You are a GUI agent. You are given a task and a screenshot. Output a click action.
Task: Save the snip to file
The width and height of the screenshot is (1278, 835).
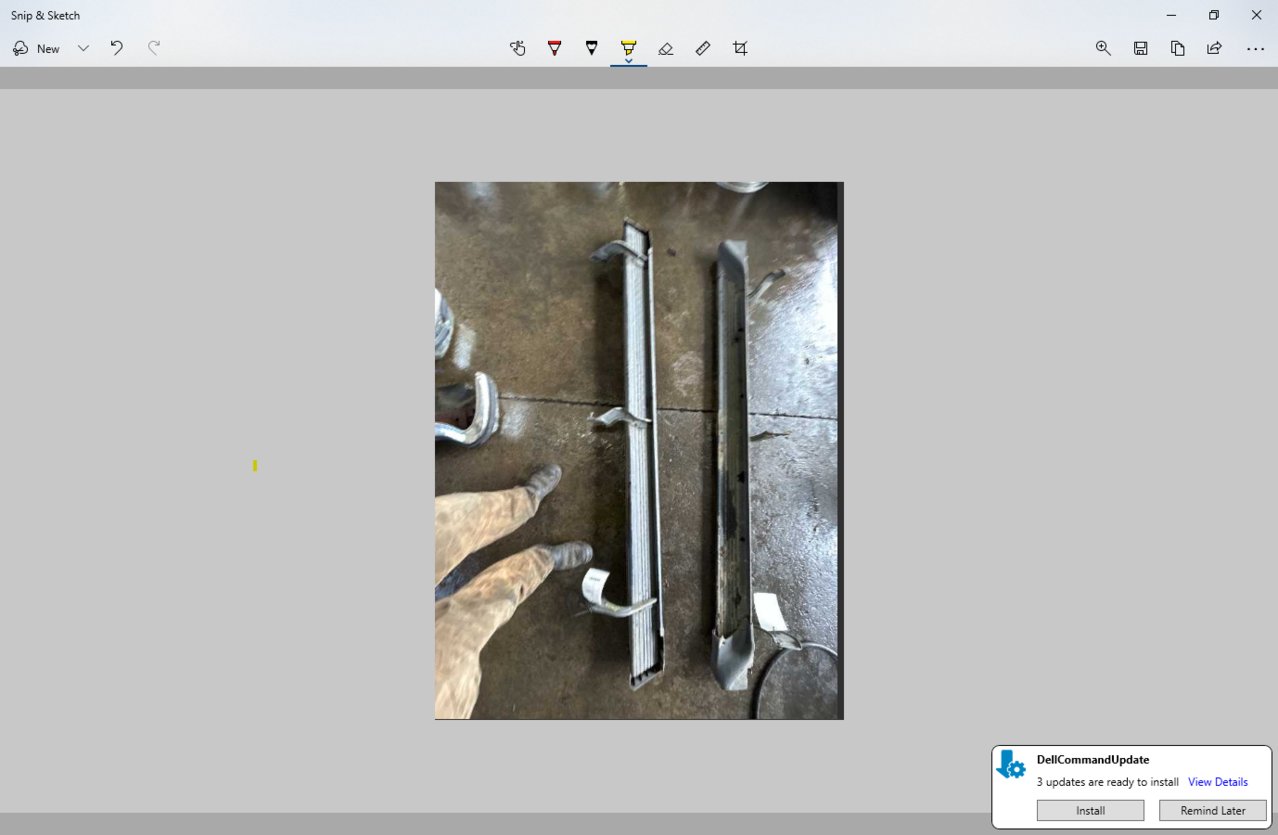[1140, 48]
